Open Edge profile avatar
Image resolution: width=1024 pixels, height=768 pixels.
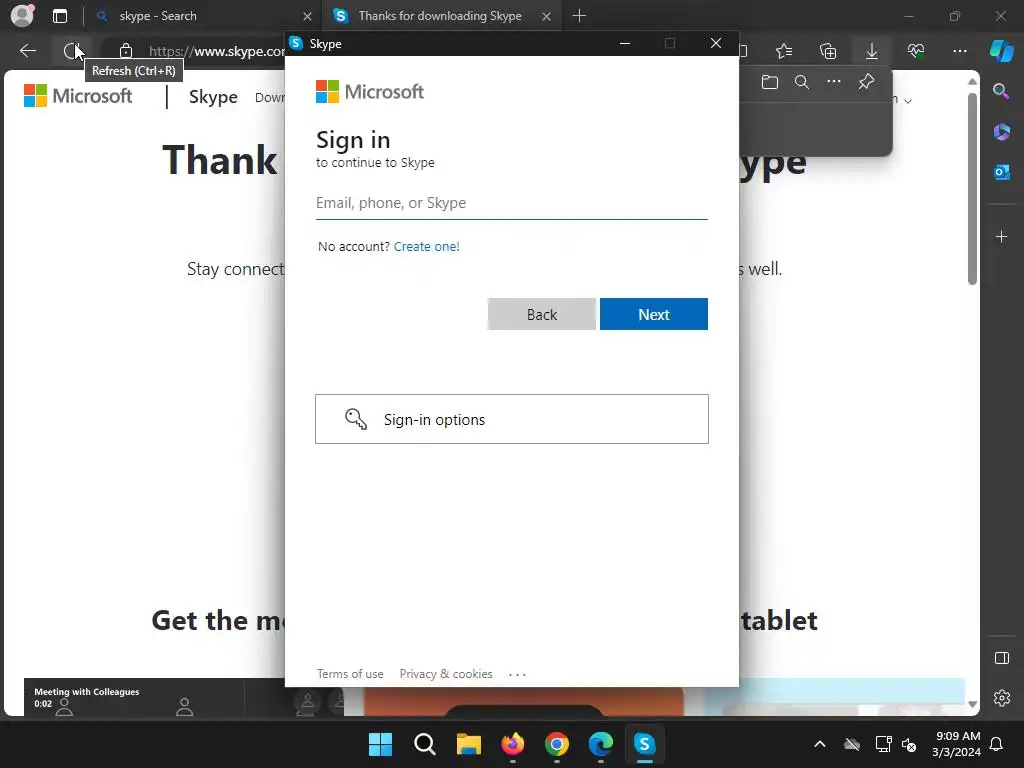click(x=22, y=16)
